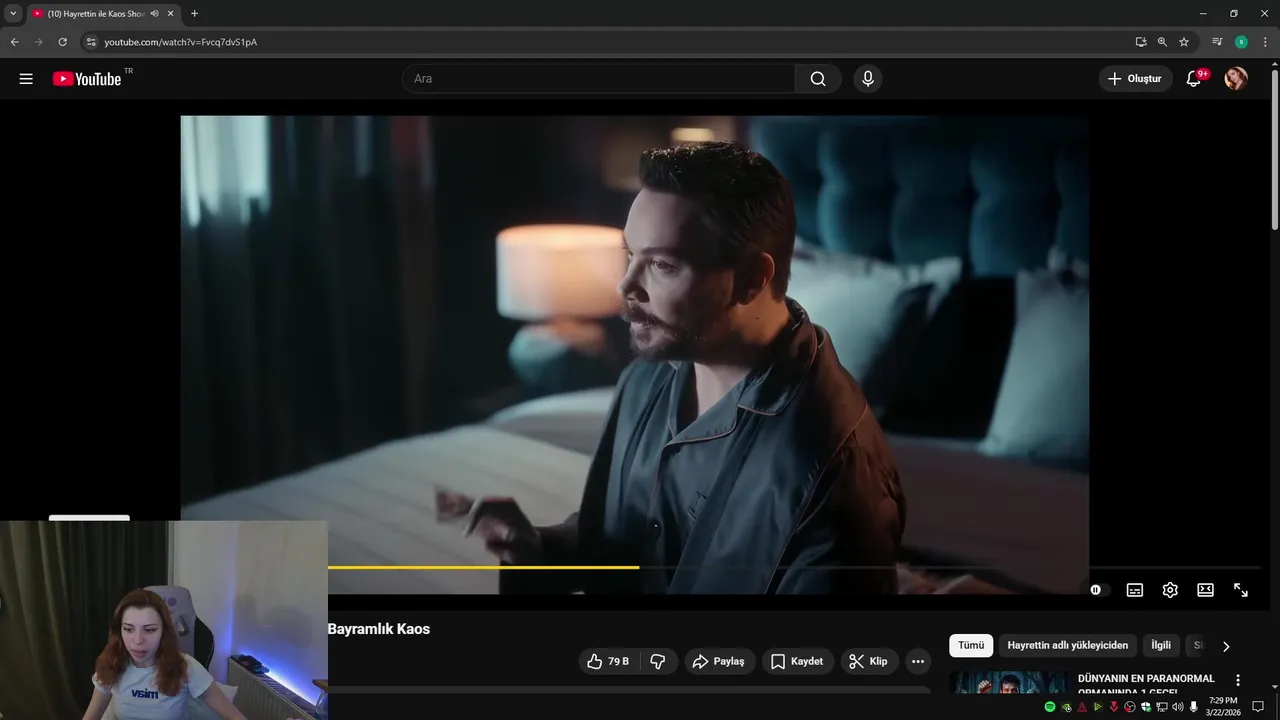
Task: Open Spotify in the system tray
Action: 1050,707
